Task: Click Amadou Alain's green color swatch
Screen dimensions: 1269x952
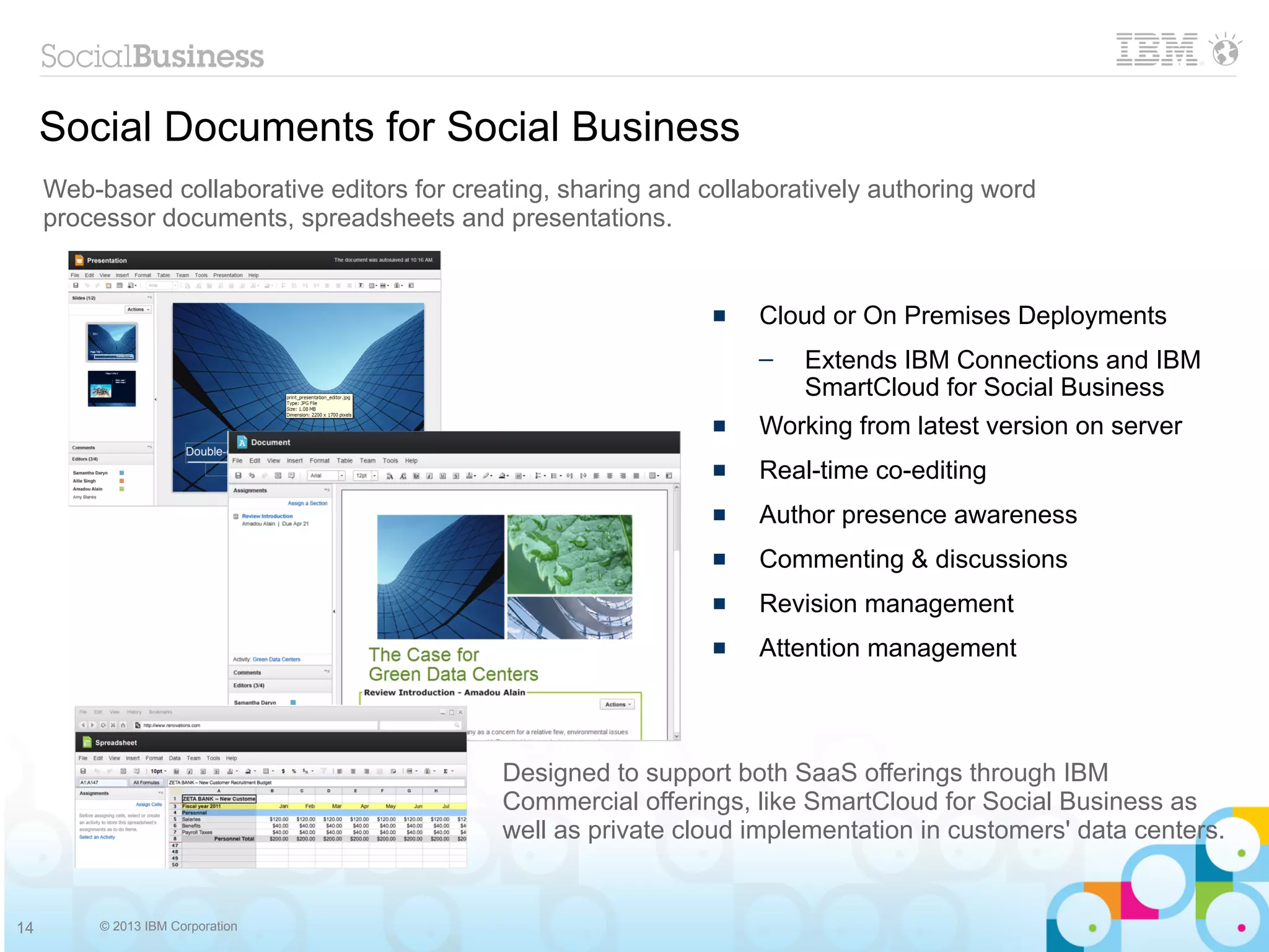Action: (x=121, y=489)
